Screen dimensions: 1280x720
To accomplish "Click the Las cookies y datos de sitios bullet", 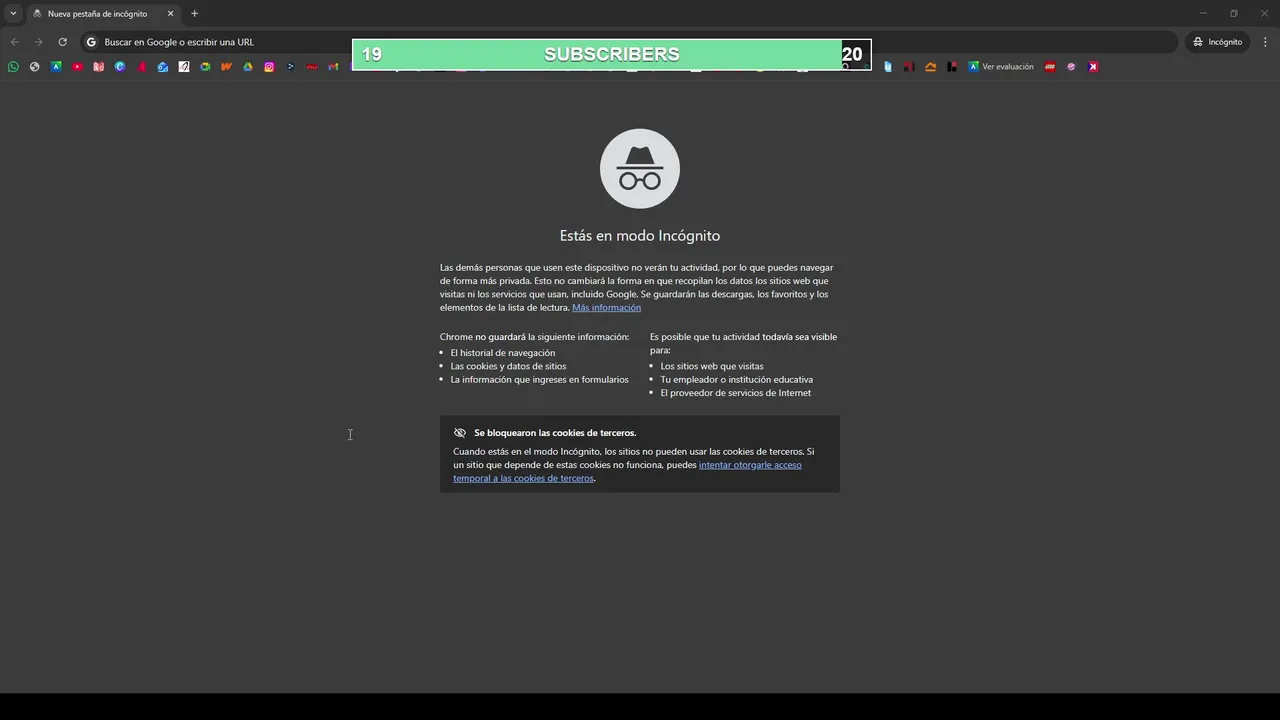I will (x=508, y=366).
